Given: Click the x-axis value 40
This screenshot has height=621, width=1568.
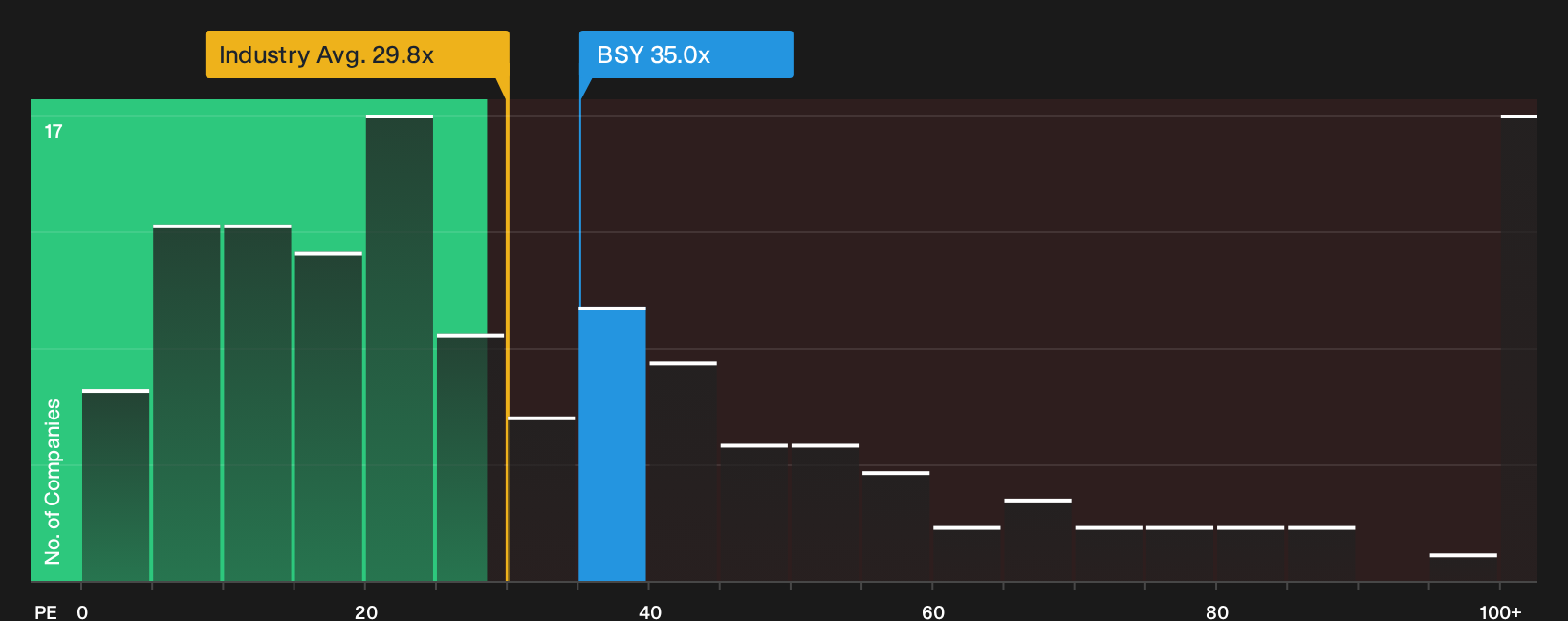Looking at the screenshot, I should [x=650, y=611].
